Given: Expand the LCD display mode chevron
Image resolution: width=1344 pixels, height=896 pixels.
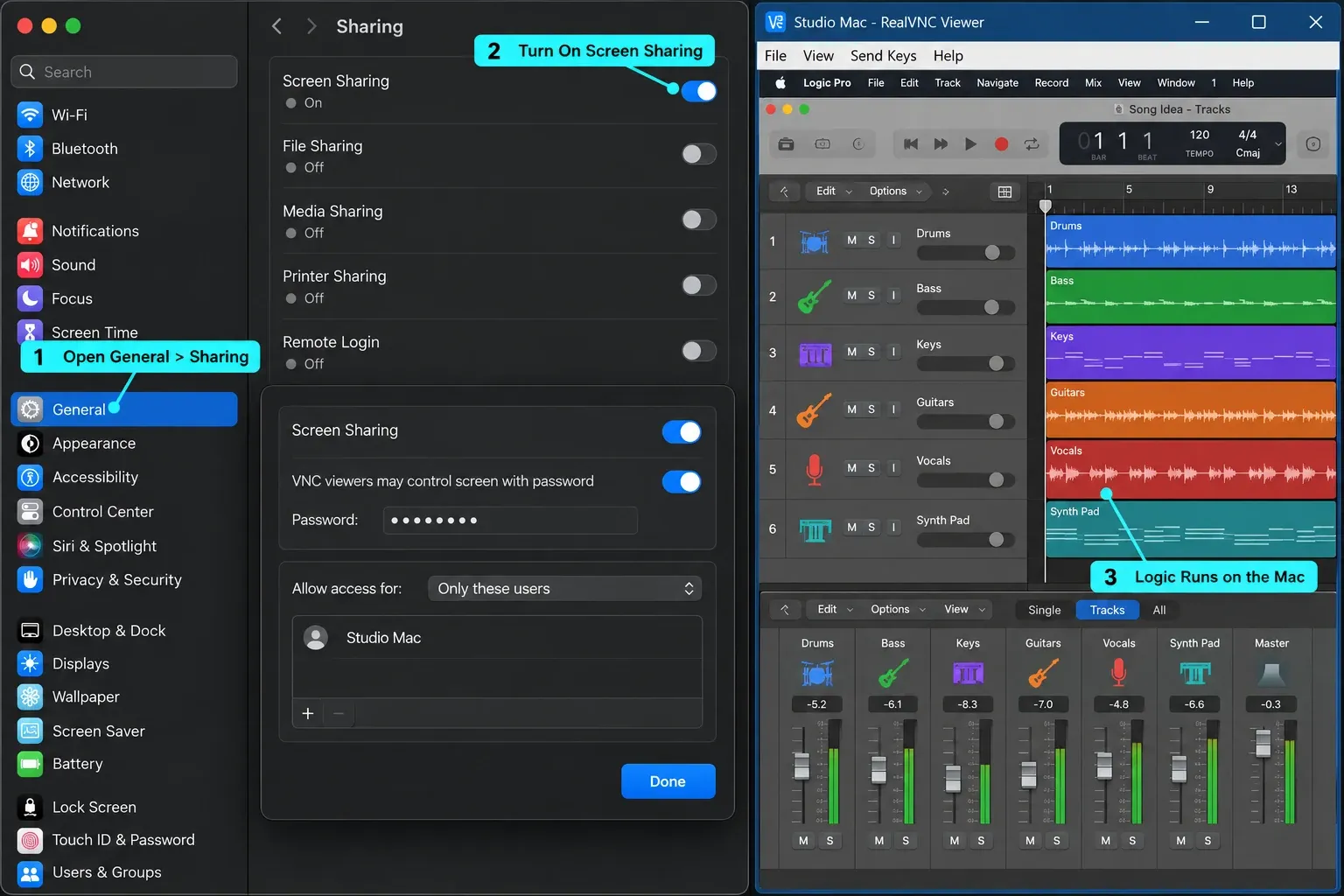Looking at the screenshot, I should (1278, 144).
